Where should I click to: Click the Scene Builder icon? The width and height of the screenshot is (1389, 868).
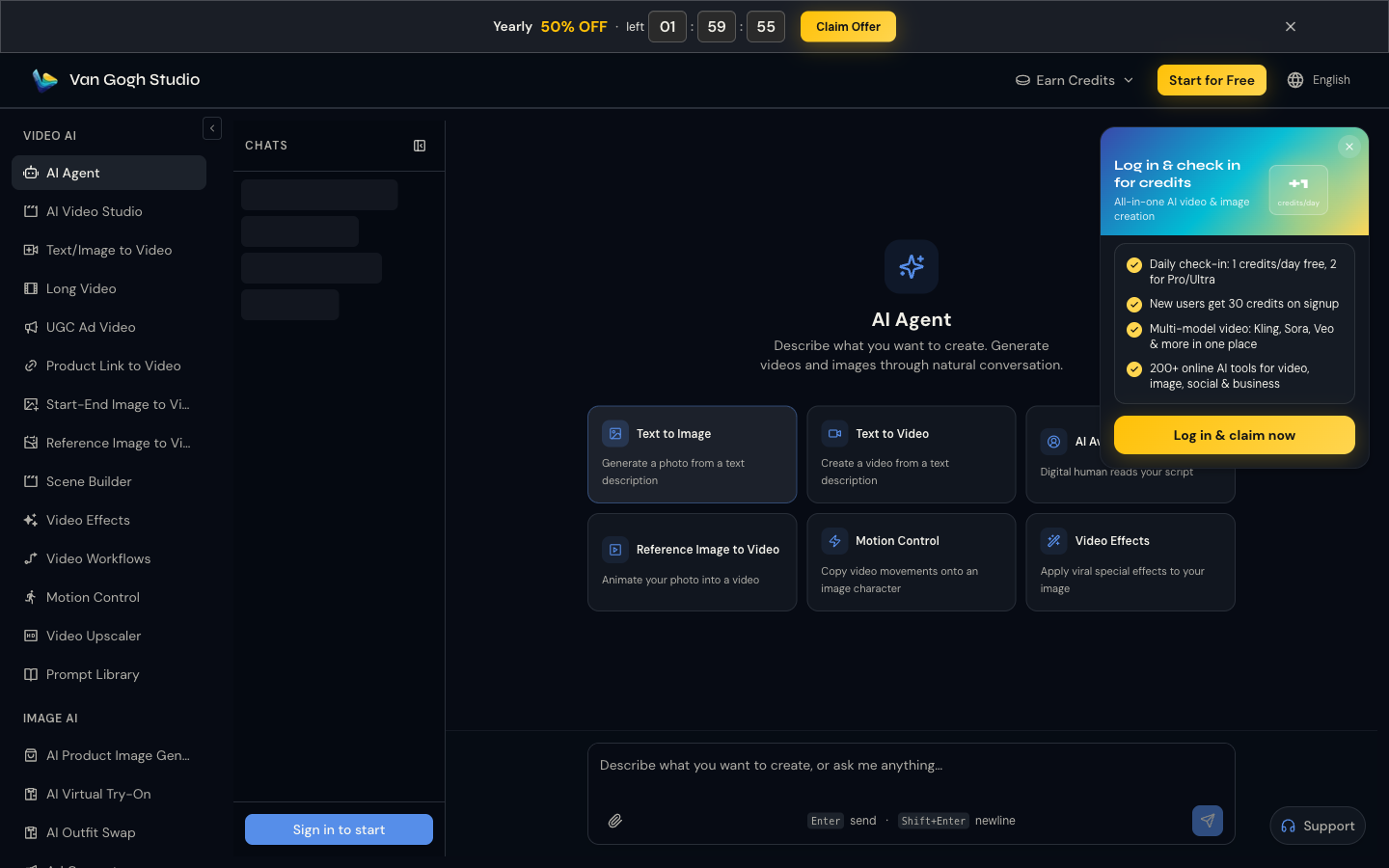tap(31, 481)
